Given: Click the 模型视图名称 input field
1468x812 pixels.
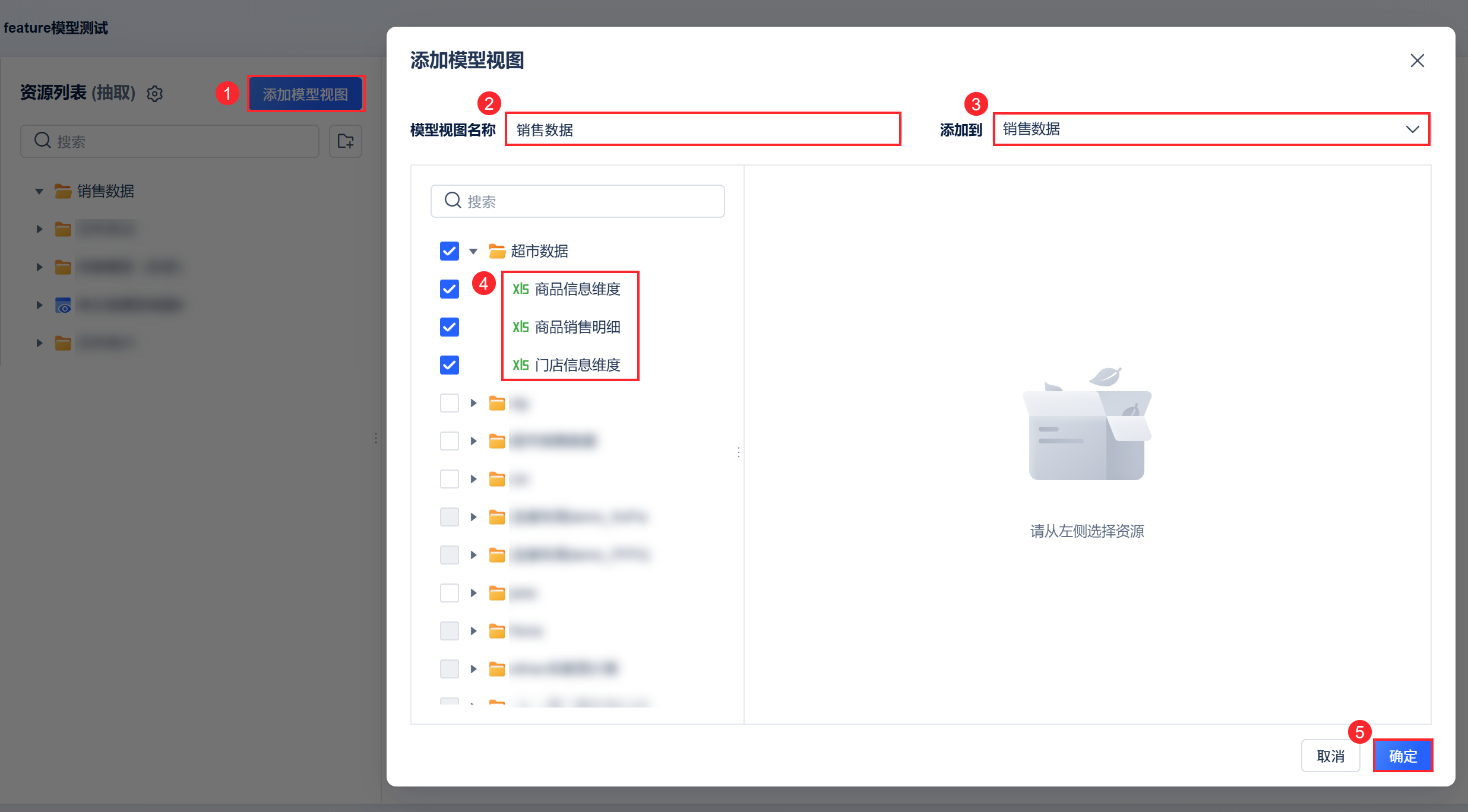Looking at the screenshot, I should pos(703,129).
